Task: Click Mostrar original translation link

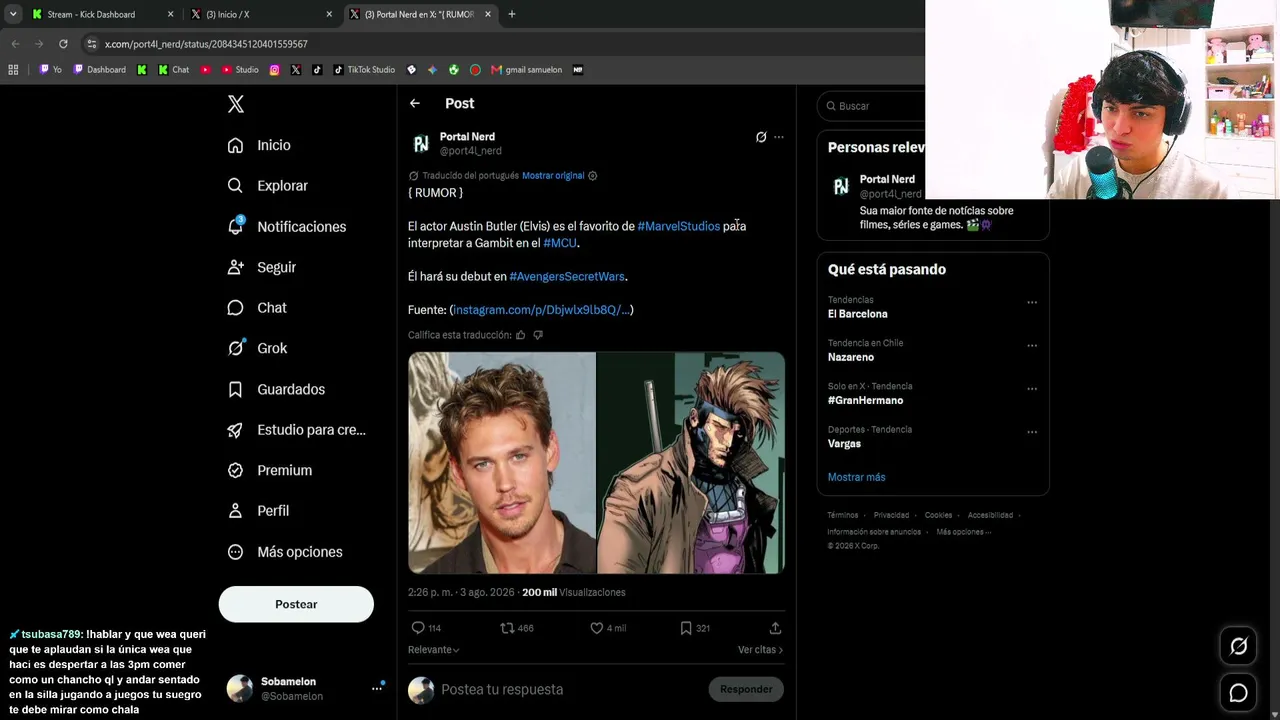Action: coord(553,176)
